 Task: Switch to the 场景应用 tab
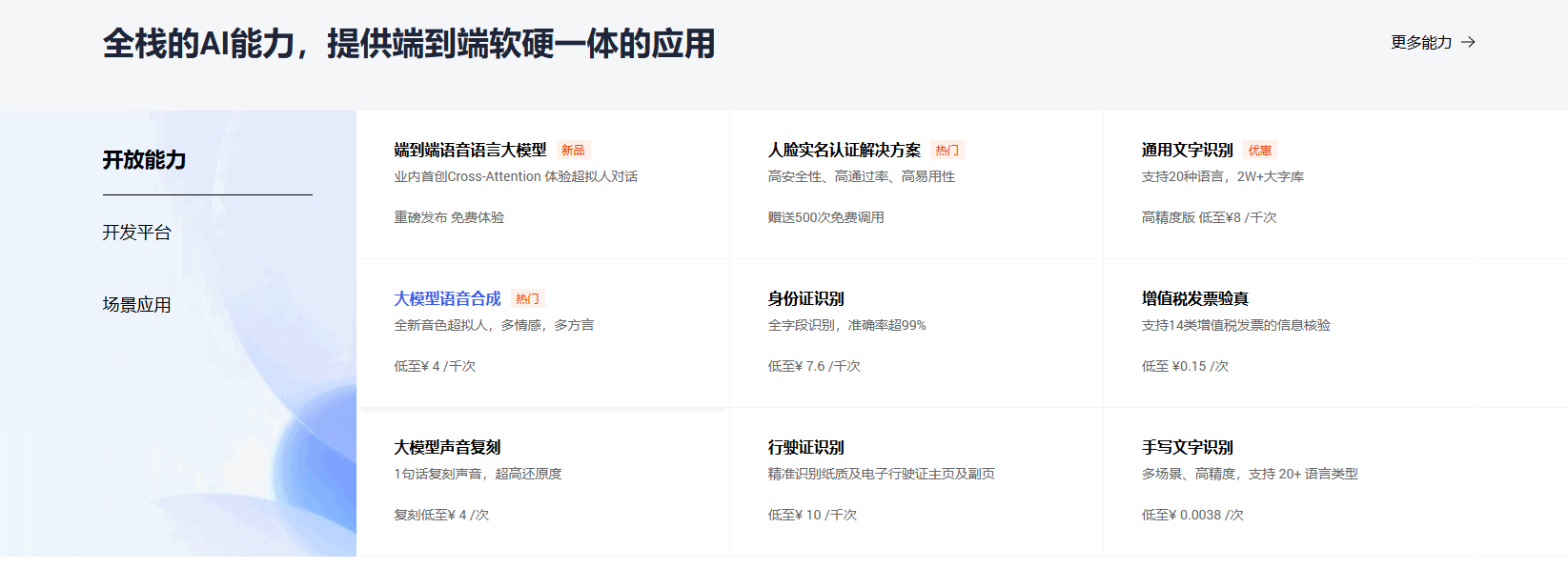click(137, 305)
